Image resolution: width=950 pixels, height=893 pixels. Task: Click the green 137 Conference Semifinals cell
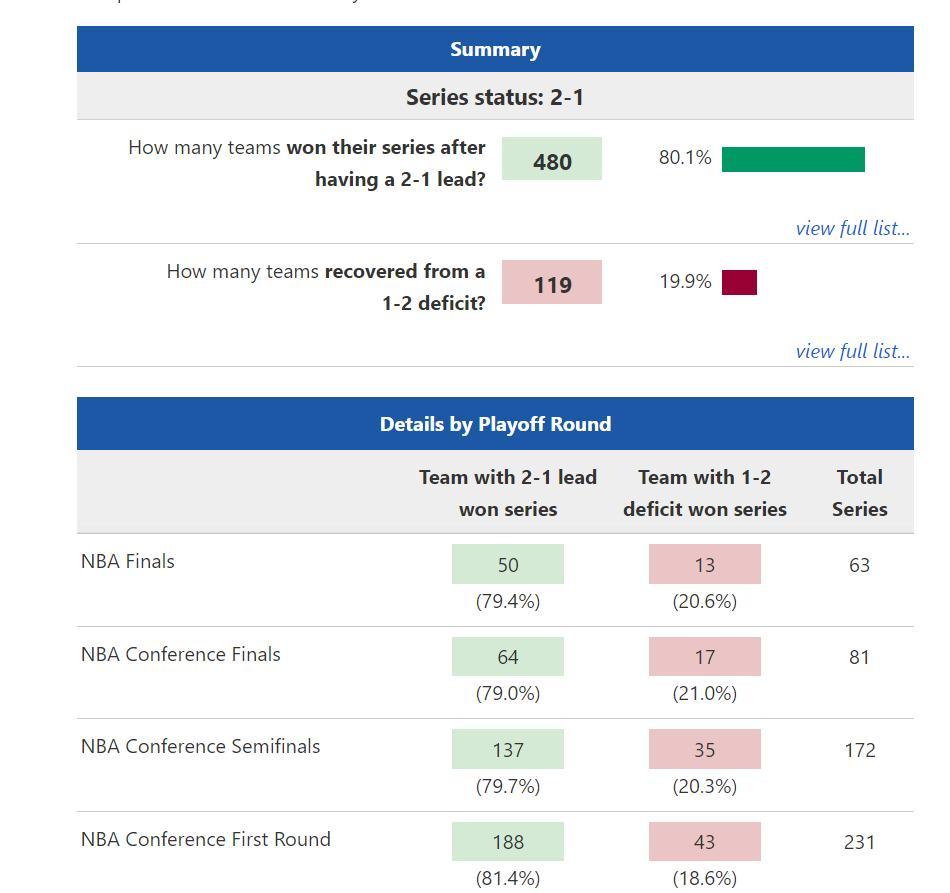coord(508,750)
